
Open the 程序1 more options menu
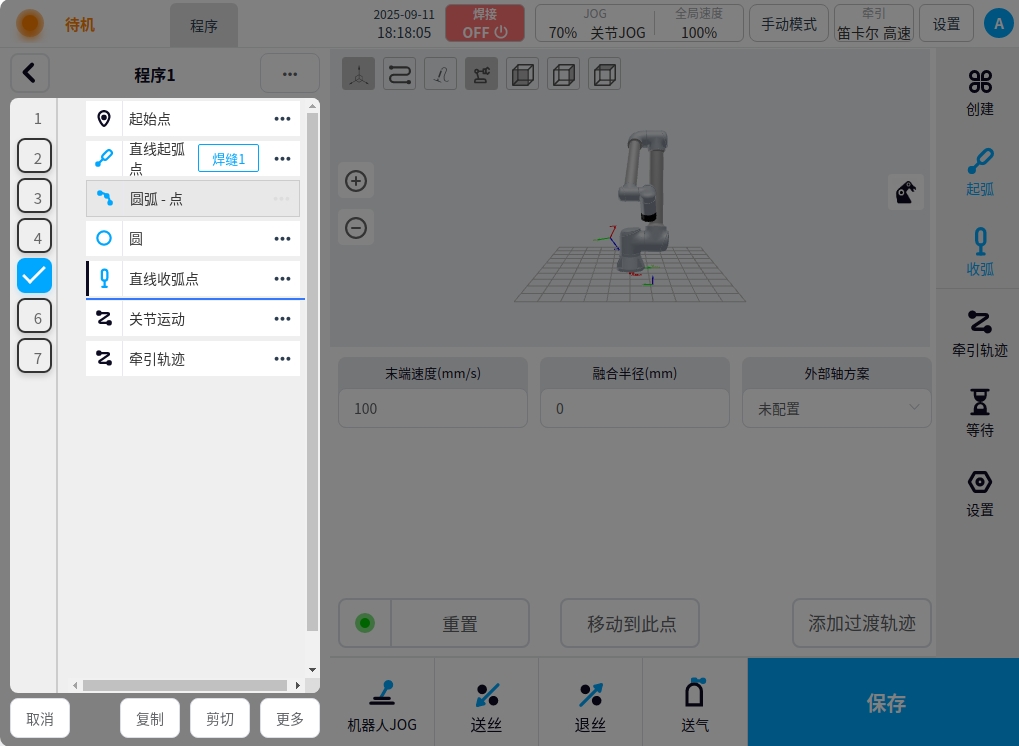click(x=289, y=74)
